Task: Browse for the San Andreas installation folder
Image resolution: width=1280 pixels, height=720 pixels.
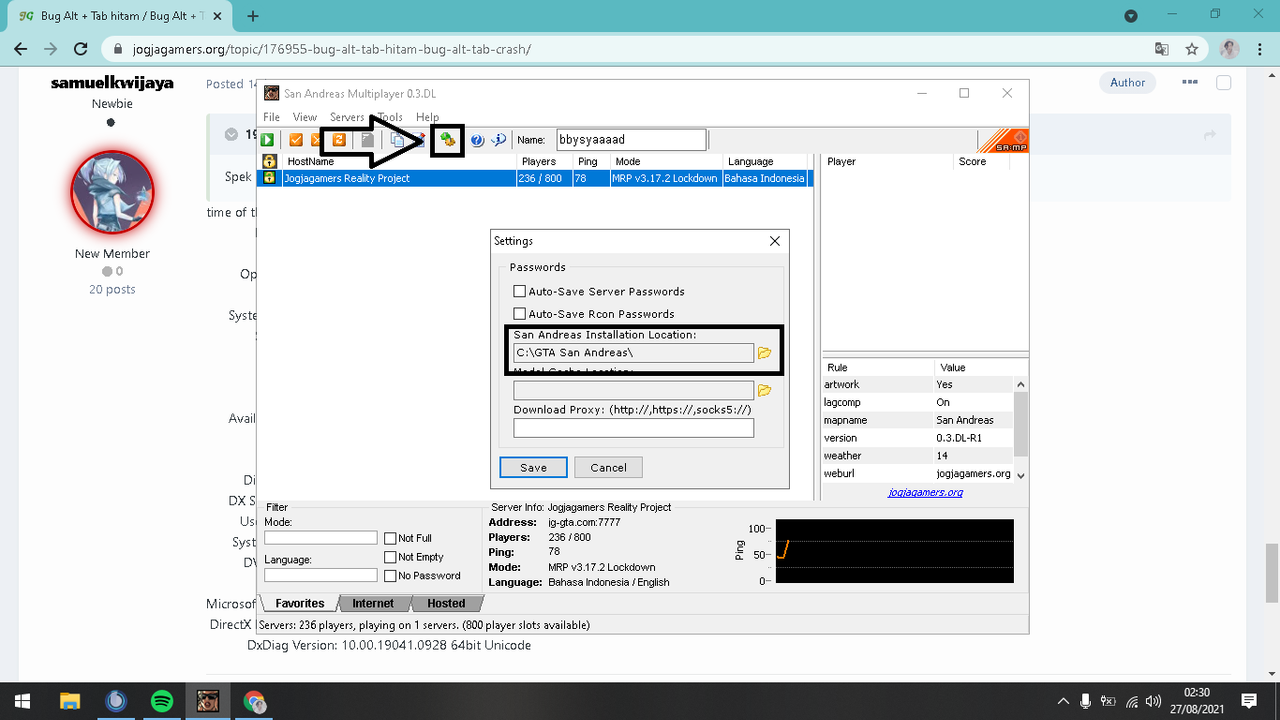Action: (765, 353)
